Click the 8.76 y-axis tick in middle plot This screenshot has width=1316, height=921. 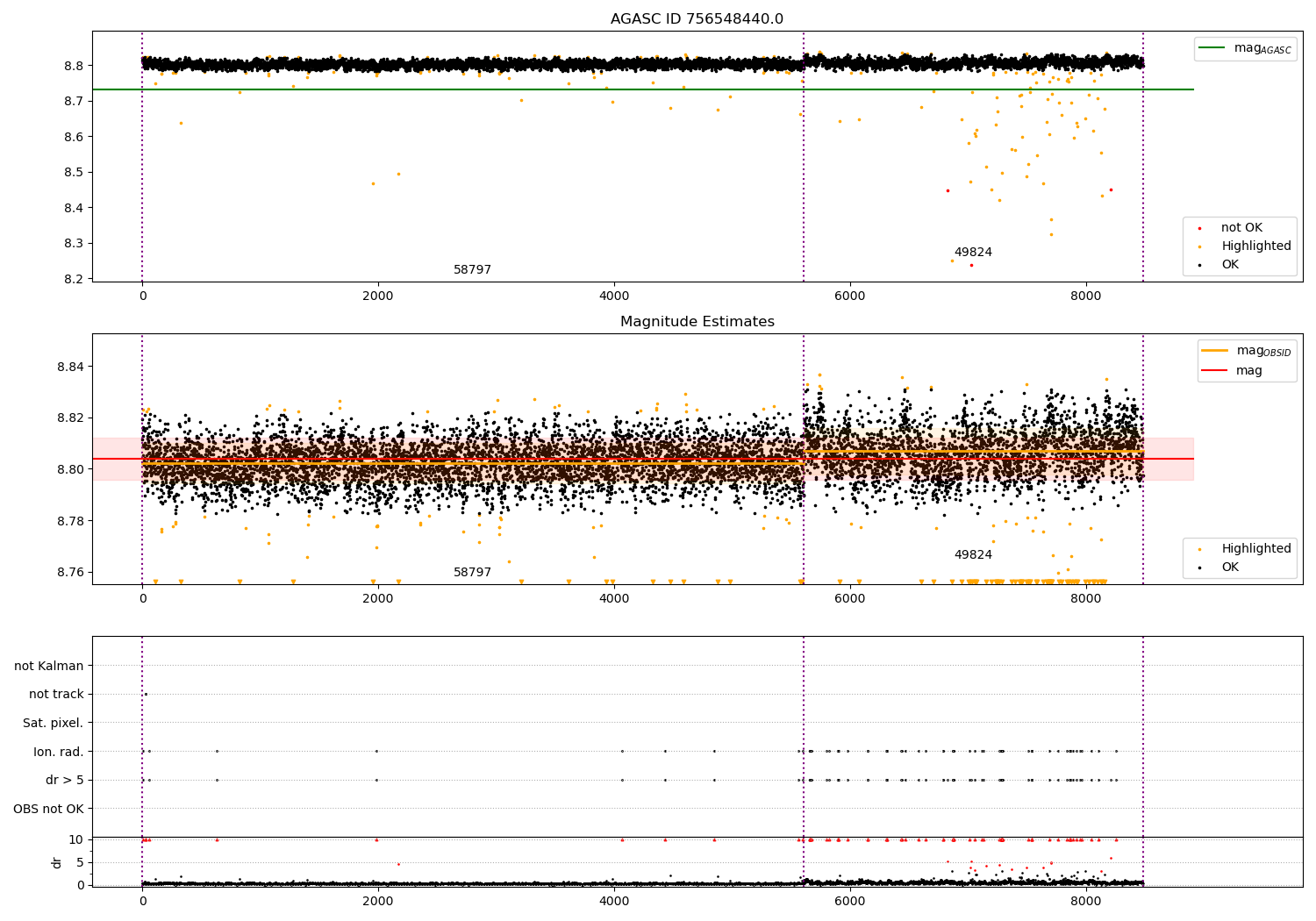pos(70,572)
